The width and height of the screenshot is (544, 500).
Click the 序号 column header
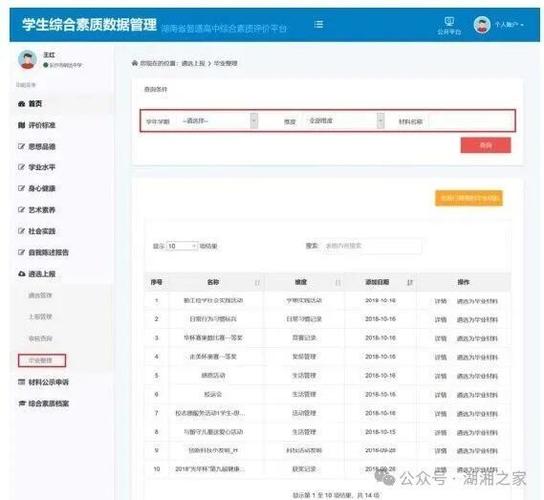pyautogui.click(x=156, y=282)
